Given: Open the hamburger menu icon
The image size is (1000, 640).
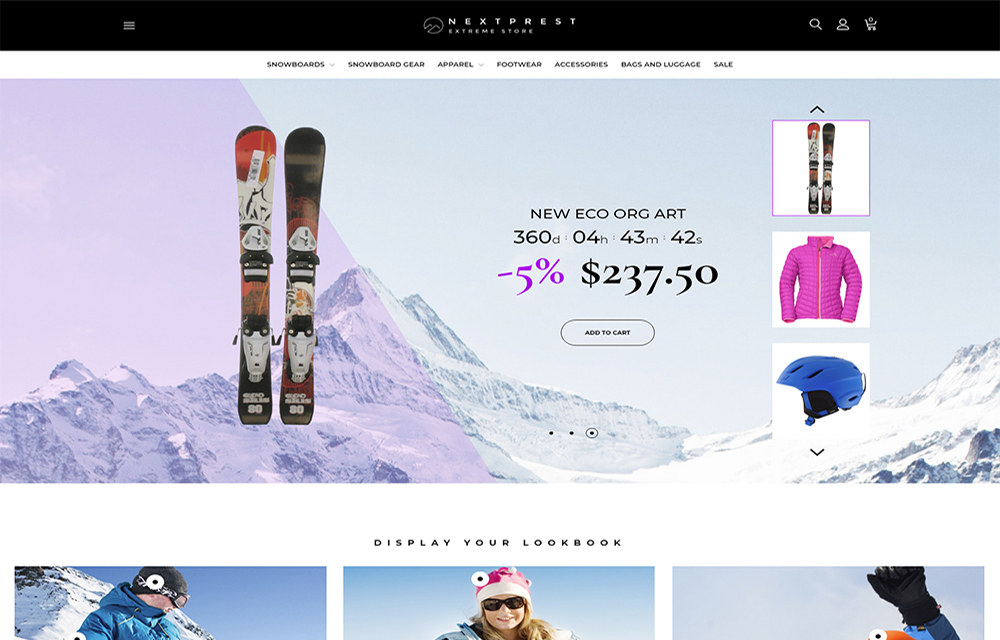Looking at the screenshot, I should tap(129, 25).
